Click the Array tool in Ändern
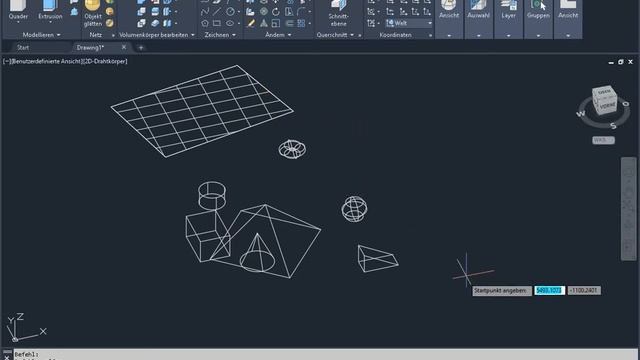 point(301,23)
